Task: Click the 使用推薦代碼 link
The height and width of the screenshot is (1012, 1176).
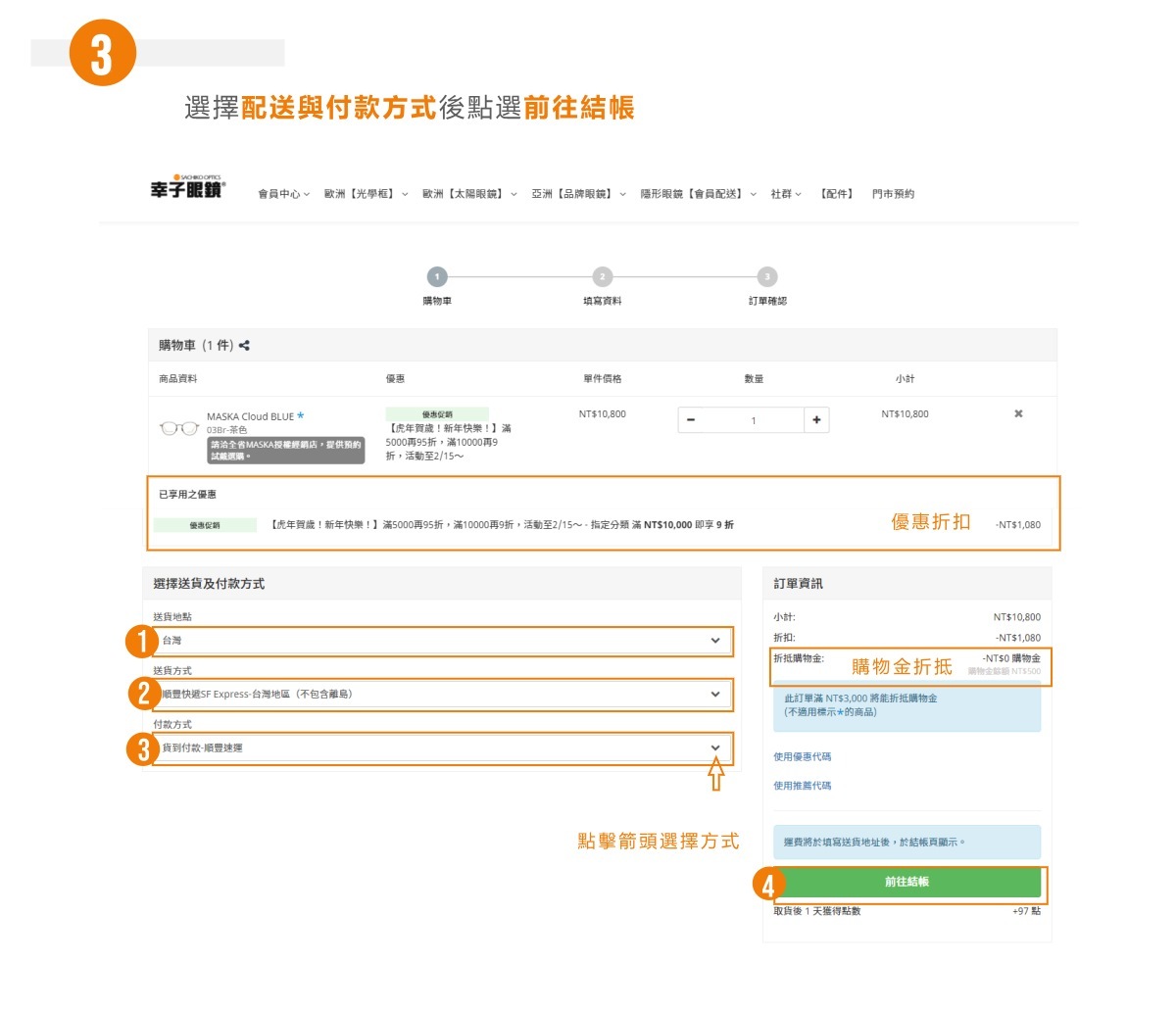Action: (803, 785)
